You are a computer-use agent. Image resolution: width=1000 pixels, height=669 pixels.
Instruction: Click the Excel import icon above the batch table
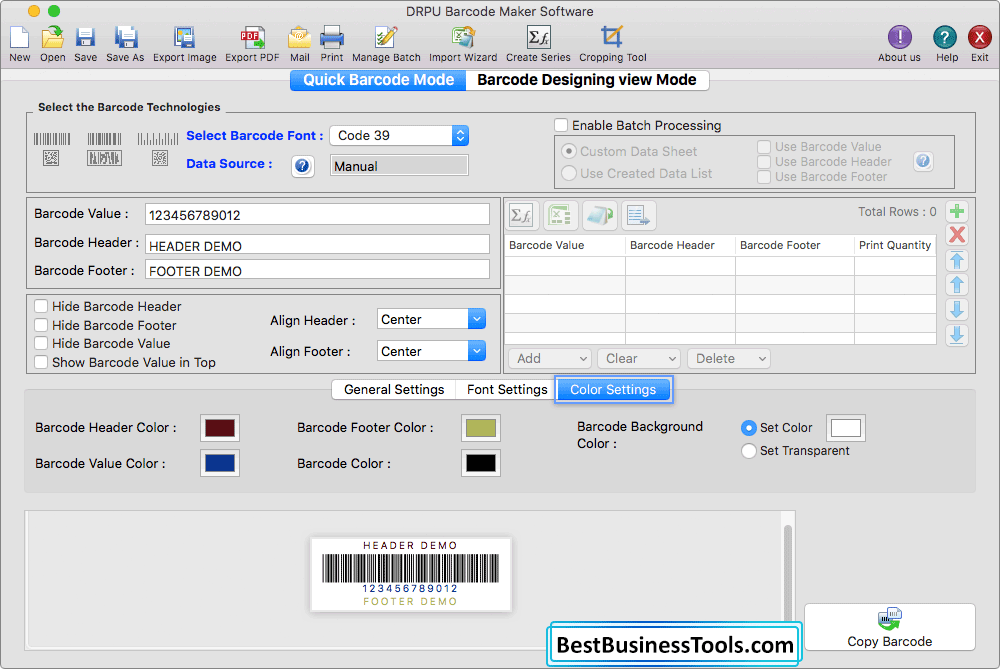coord(560,216)
